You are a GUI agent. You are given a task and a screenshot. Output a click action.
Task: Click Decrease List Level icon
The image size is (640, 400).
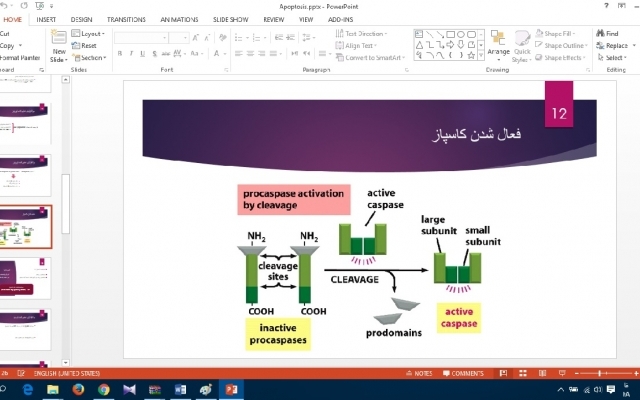pos(279,38)
